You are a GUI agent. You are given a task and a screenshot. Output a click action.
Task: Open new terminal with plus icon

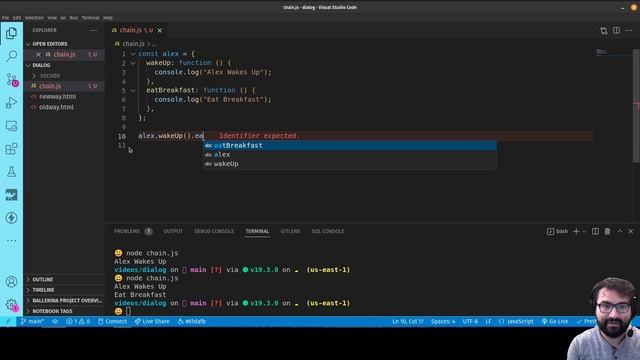pos(576,231)
